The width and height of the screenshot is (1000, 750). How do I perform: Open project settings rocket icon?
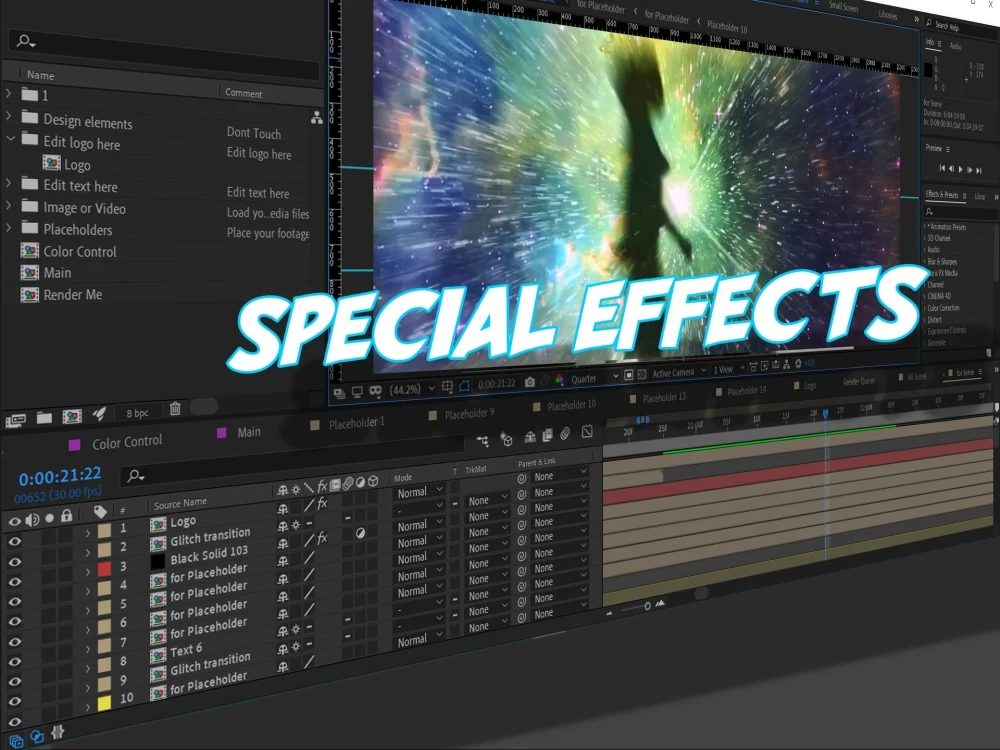tap(99, 415)
